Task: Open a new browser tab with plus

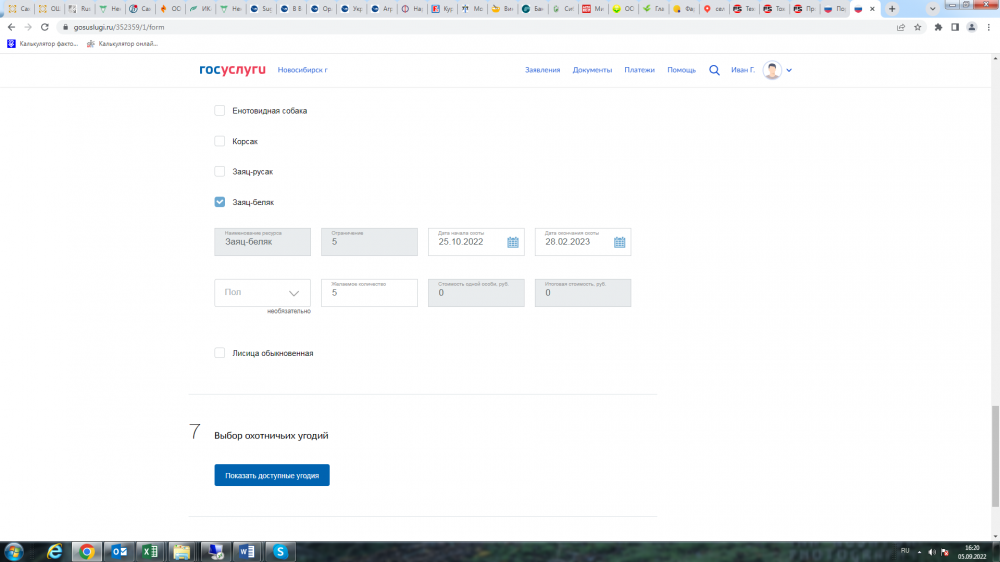Action: click(x=892, y=9)
